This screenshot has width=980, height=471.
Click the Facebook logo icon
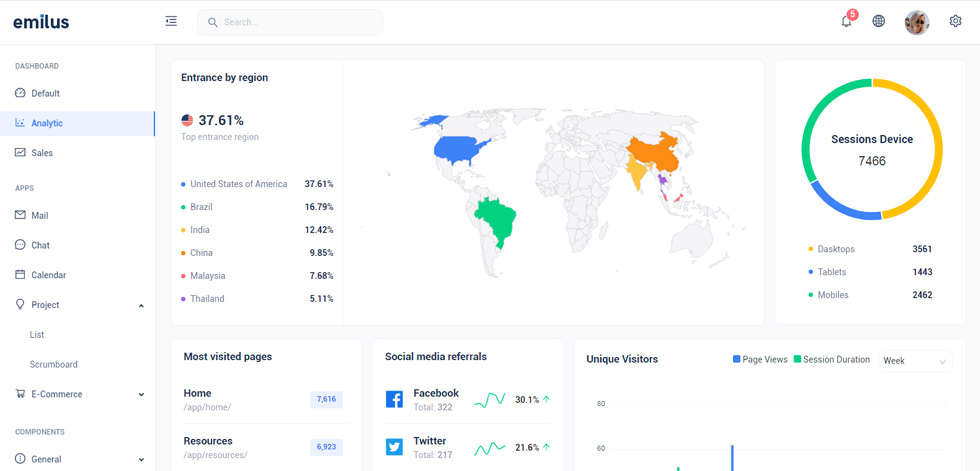tap(394, 399)
